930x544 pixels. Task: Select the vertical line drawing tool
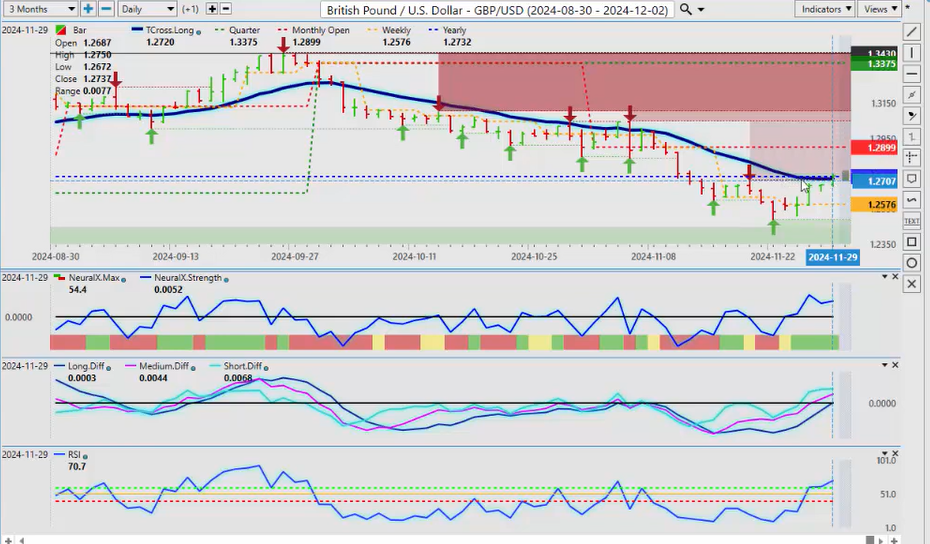click(x=912, y=53)
